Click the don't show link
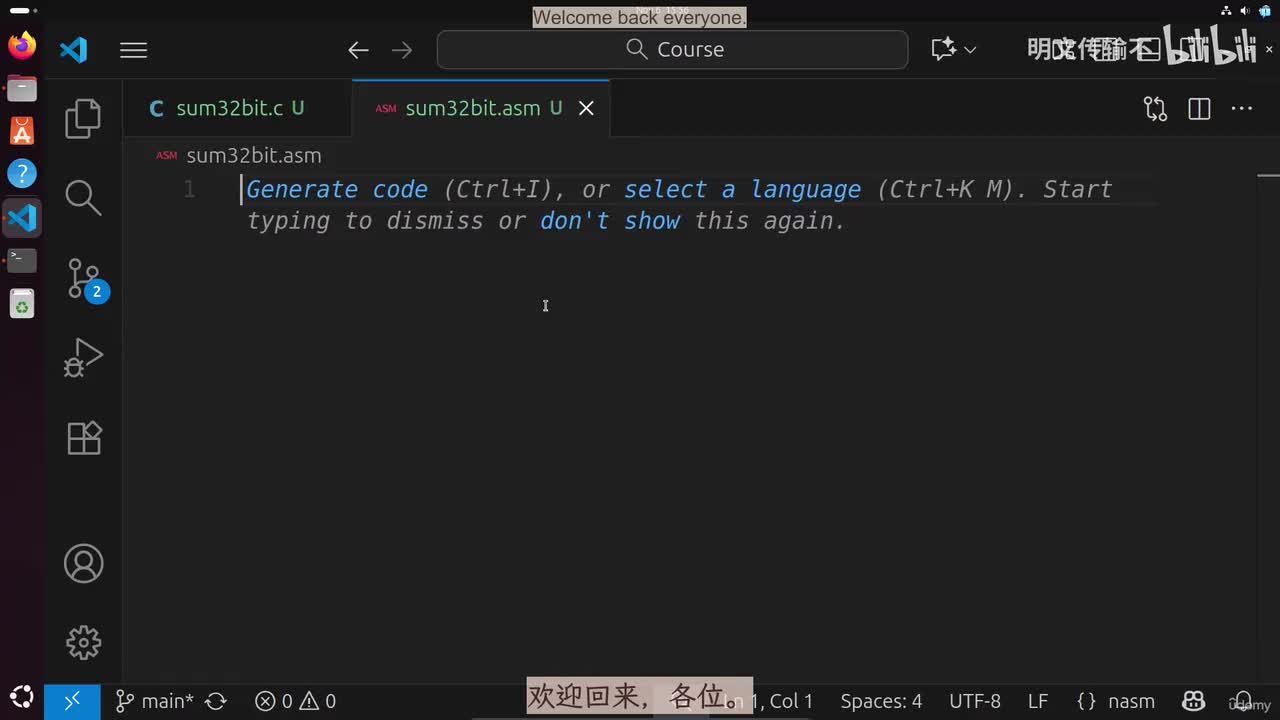The image size is (1280, 720). 610,221
